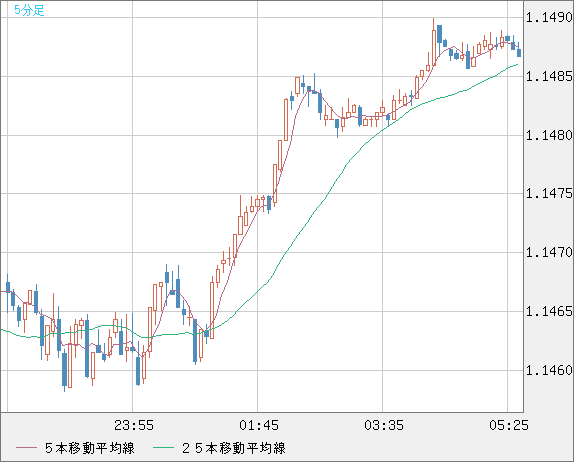Screen dimensions: 574x462
Task: Click the 25本移動平均線 legend text
Action: click(234, 448)
